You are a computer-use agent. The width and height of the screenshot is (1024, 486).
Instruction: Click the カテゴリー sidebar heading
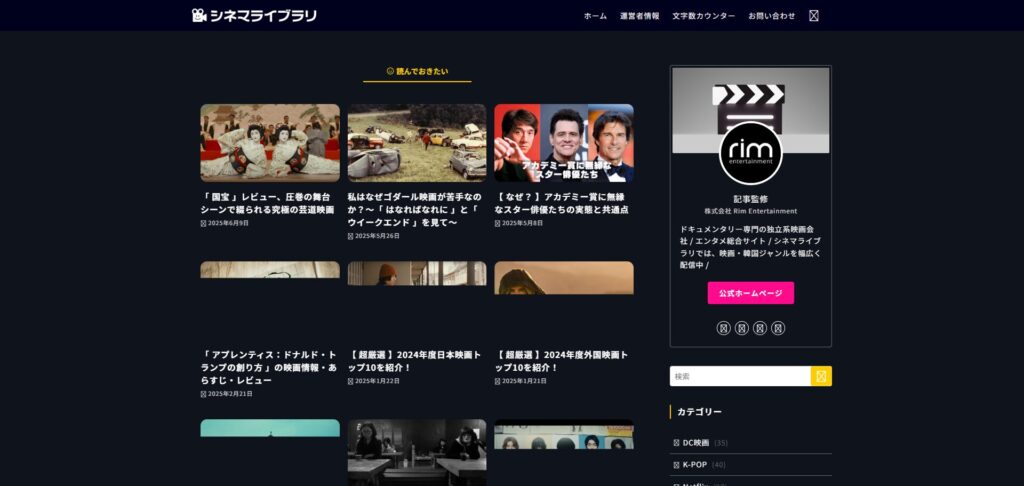pyautogui.click(x=699, y=412)
